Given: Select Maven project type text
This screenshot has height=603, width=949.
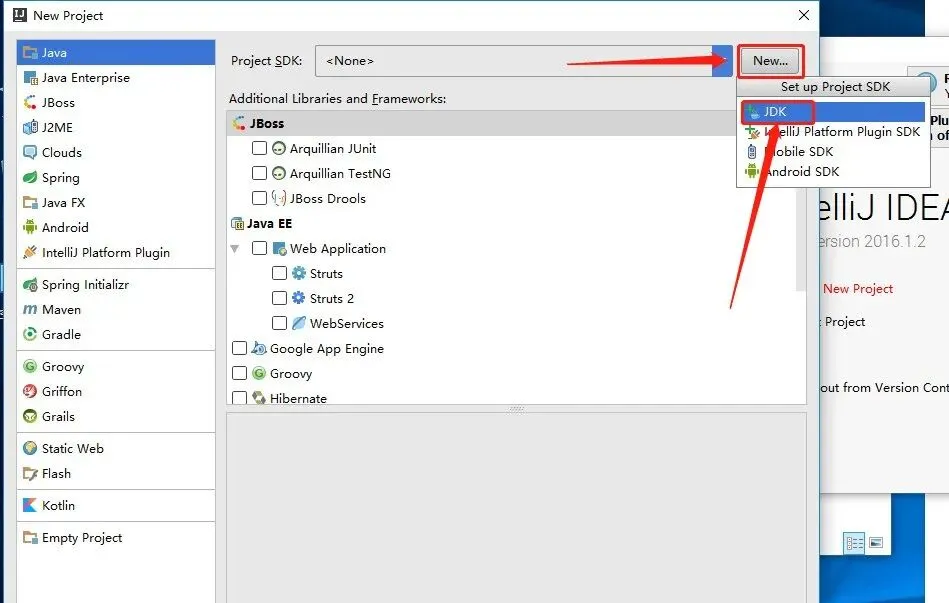Looking at the screenshot, I should tap(61, 309).
